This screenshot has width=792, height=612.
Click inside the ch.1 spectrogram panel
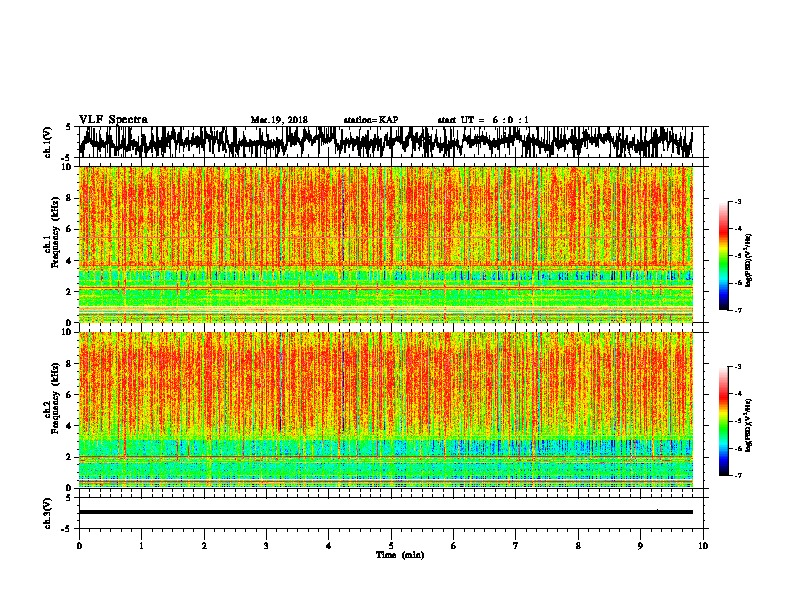click(386, 244)
